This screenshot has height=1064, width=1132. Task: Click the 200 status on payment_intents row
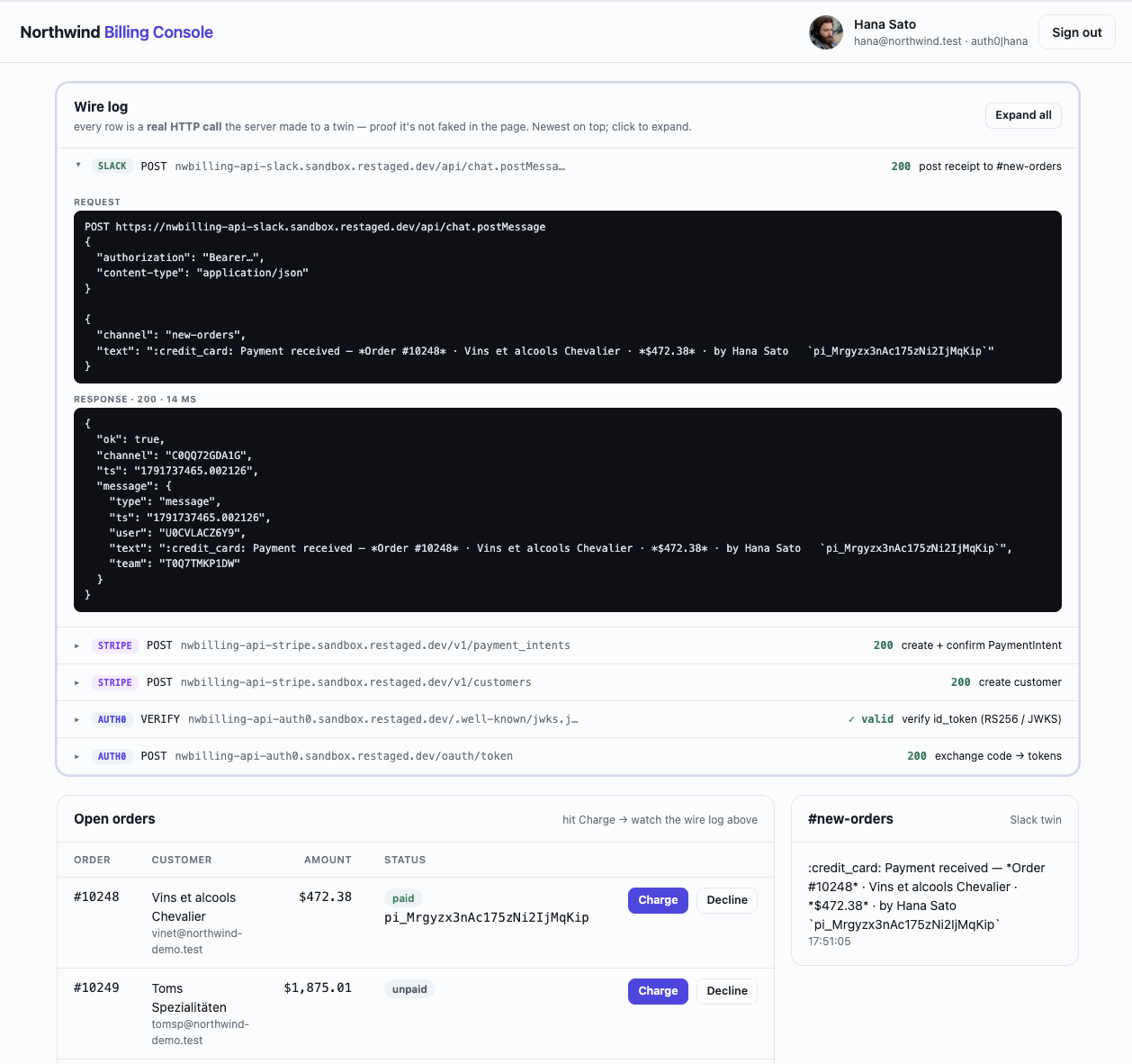click(x=883, y=645)
